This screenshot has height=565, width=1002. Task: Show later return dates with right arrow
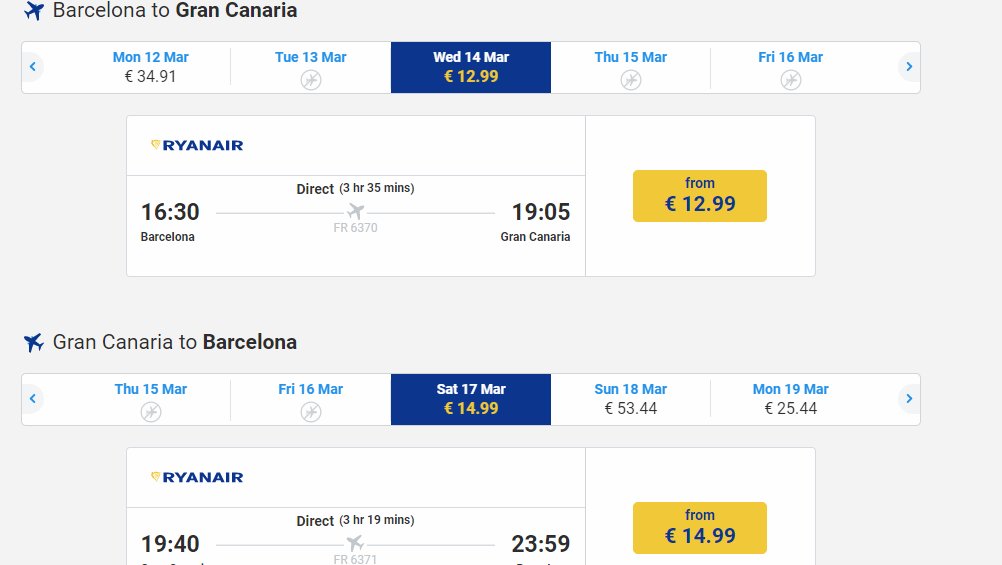point(908,399)
